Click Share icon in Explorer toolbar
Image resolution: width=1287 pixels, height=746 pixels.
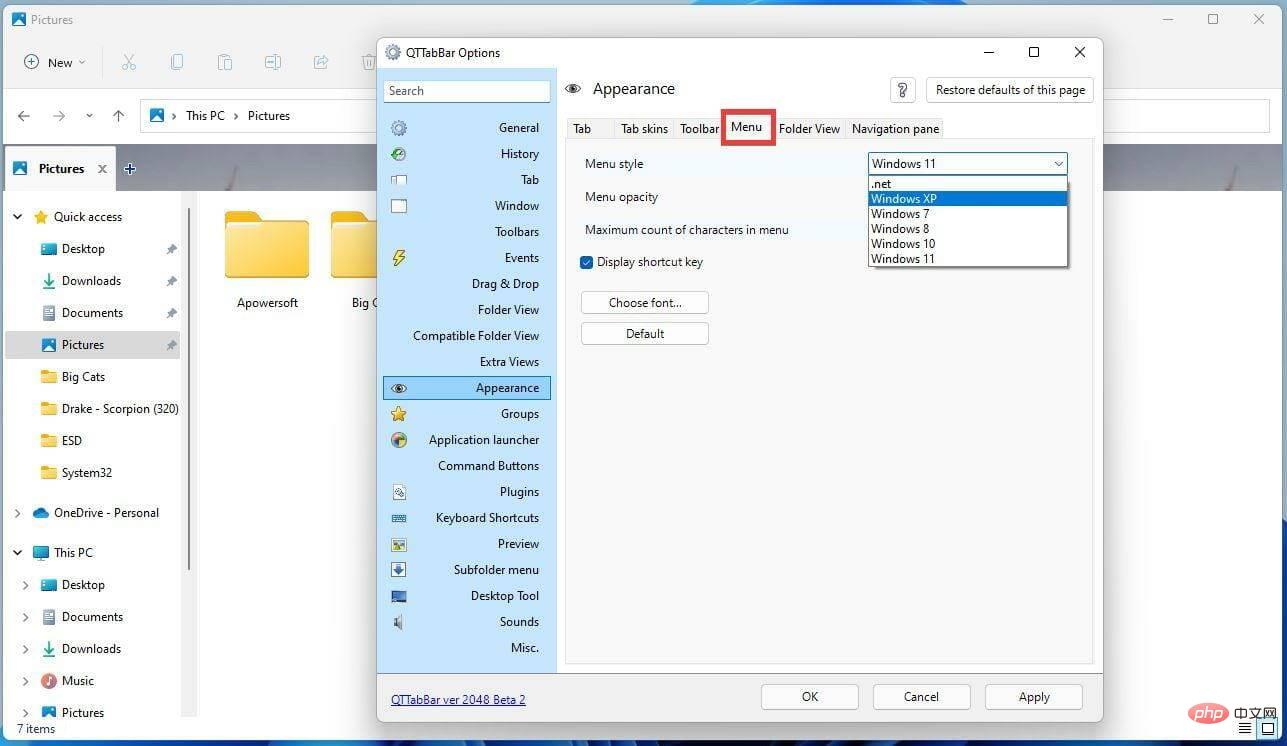tap(321, 62)
